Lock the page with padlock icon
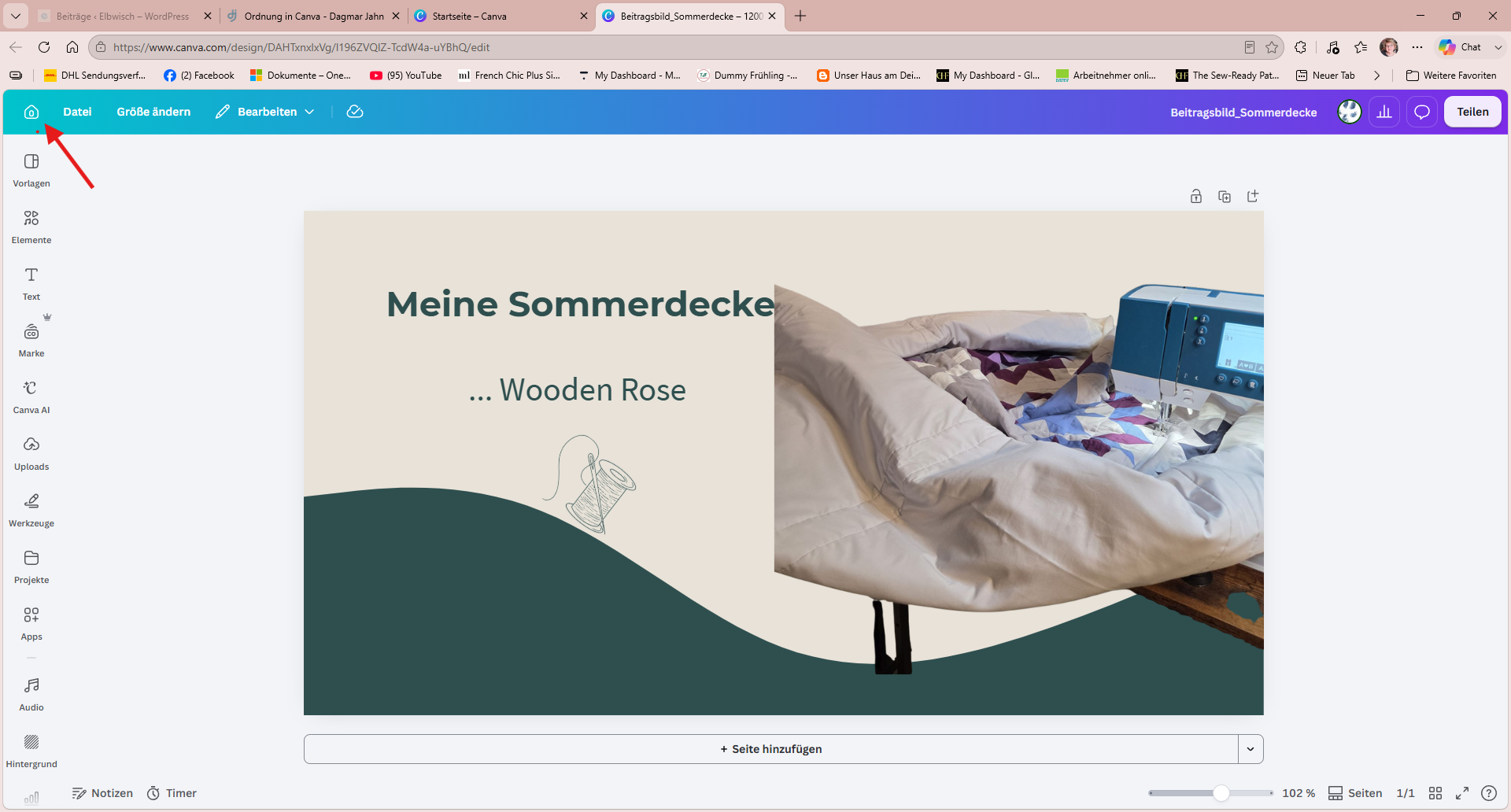 pyautogui.click(x=1196, y=197)
